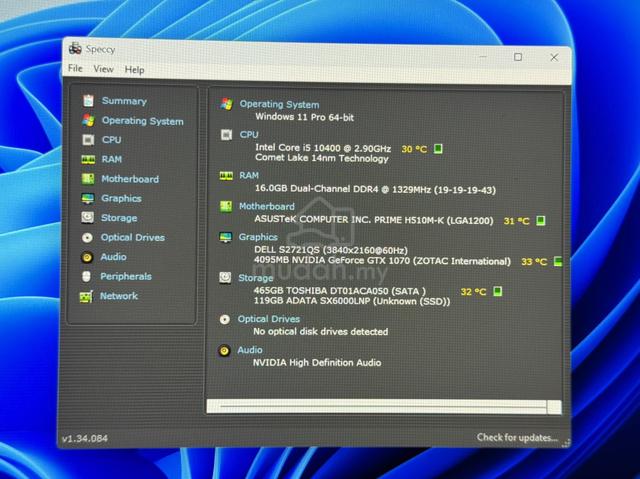Click the Check for updates link
This screenshot has width=640, height=479.
[517, 437]
